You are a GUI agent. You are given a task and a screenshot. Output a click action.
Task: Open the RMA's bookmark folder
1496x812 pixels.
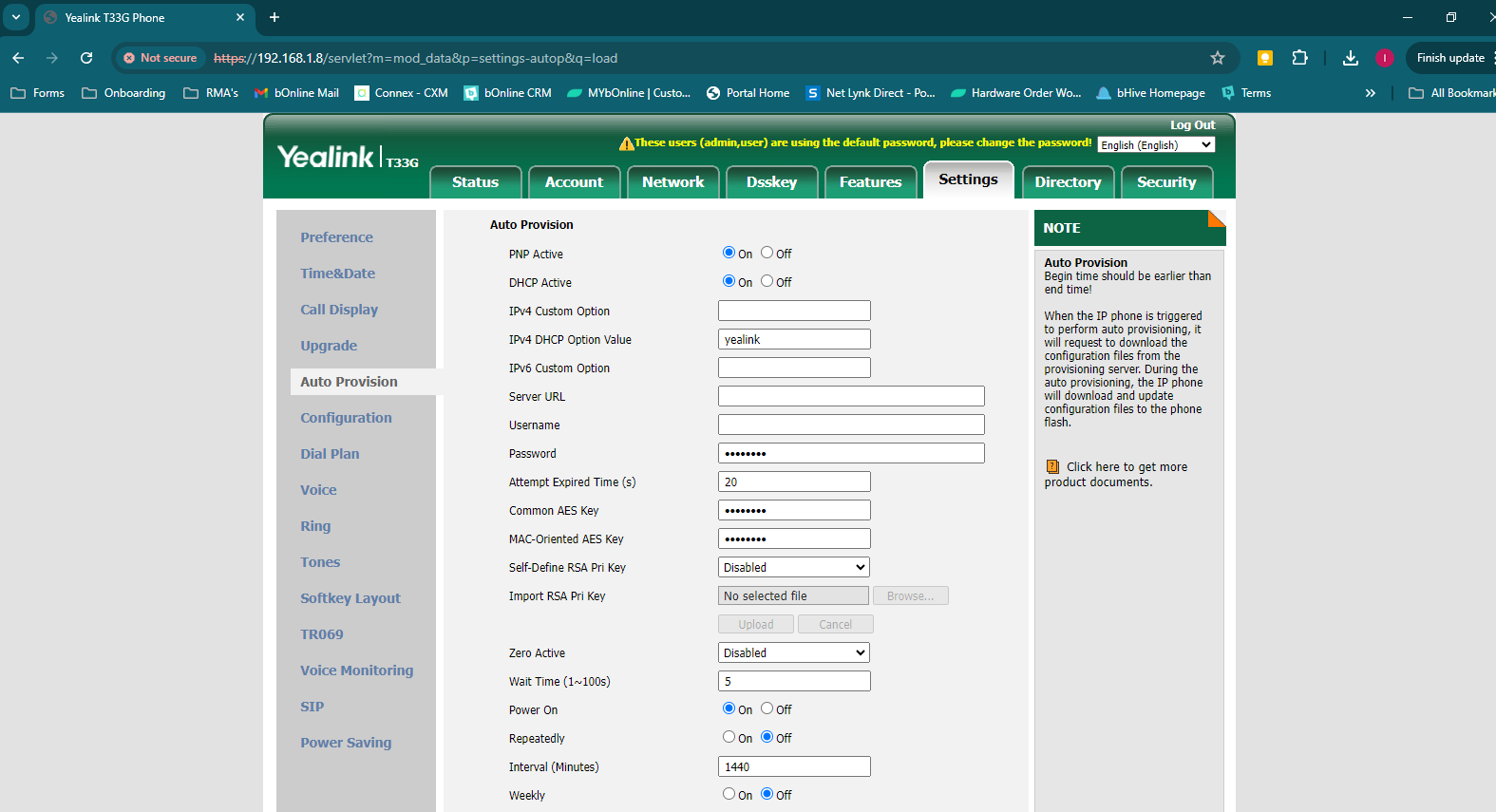coord(211,93)
